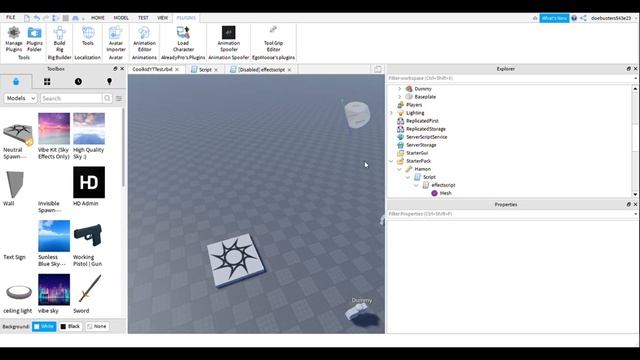Switch to the TEST ribbon tab
The image size is (640, 360).
coord(143,18)
